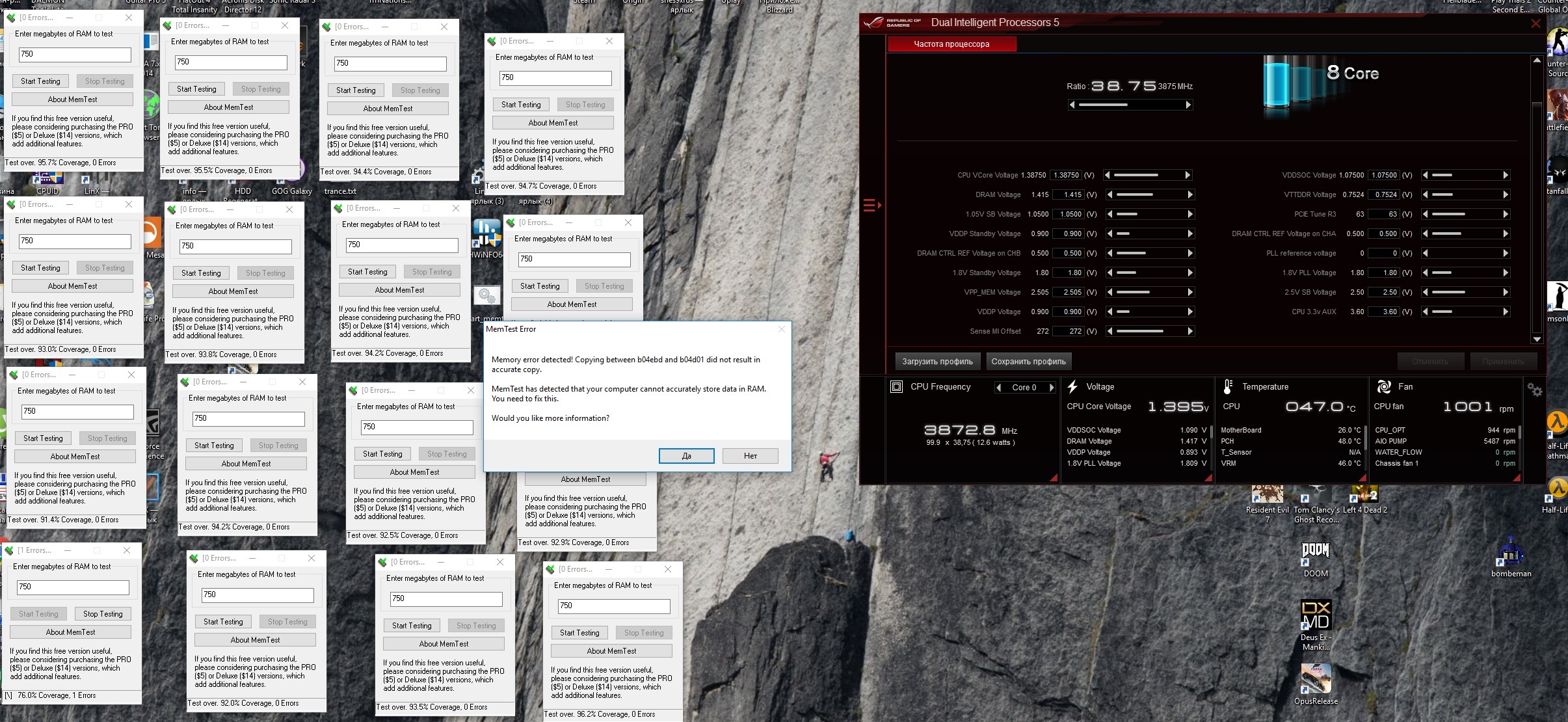The height and width of the screenshot is (722, 1568).
Task: Click the Загрузить профиль button
Action: [x=937, y=361]
